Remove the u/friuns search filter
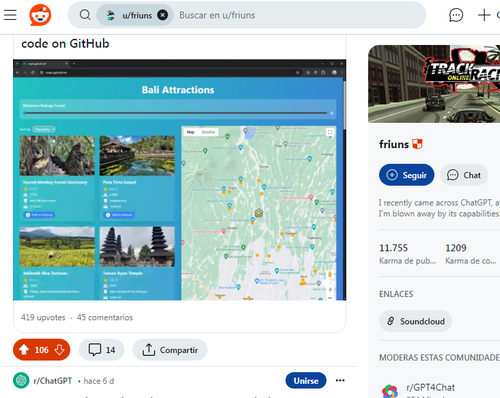The image size is (500, 398). coord(162,15)
